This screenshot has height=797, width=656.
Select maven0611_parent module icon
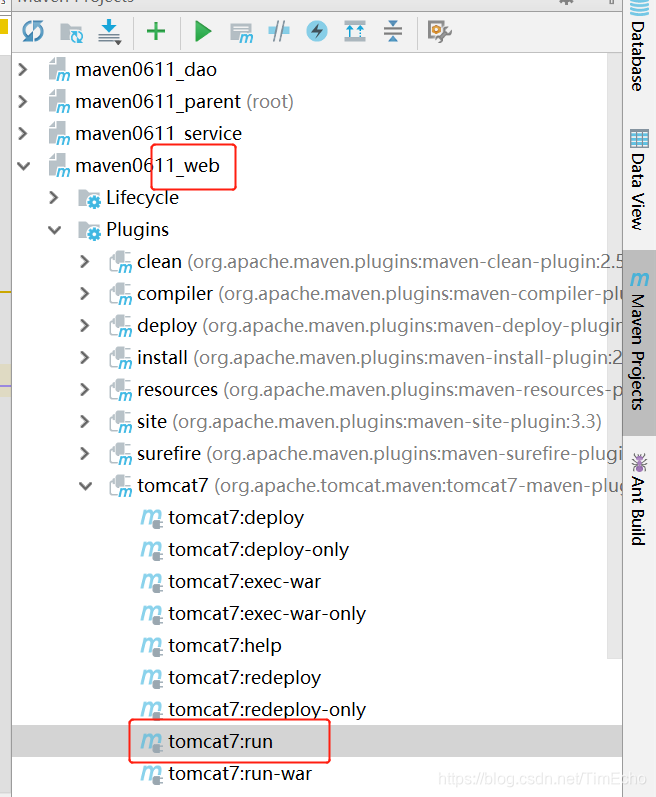(x=59, y=102)
